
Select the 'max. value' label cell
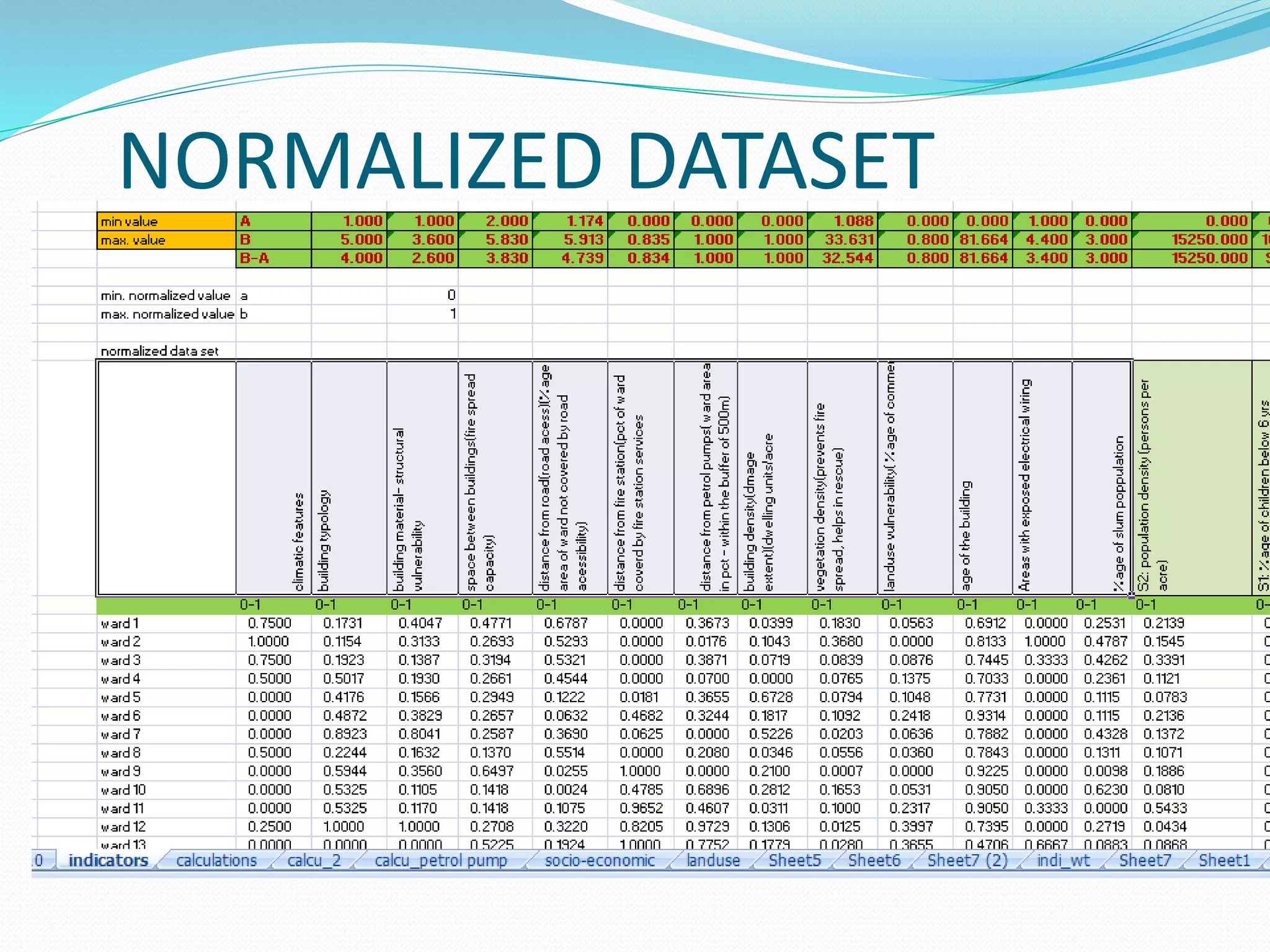[166, 240]
